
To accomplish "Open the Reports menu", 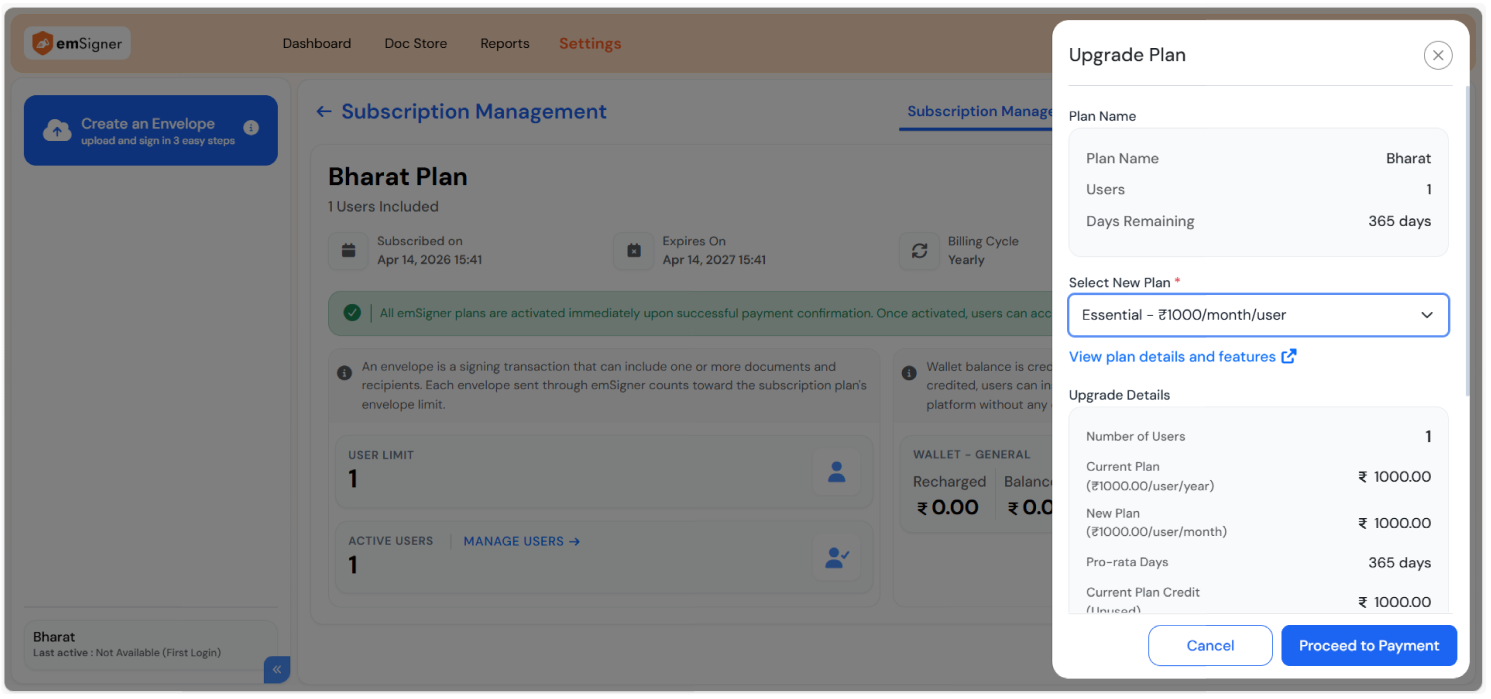I will (505, 44).
